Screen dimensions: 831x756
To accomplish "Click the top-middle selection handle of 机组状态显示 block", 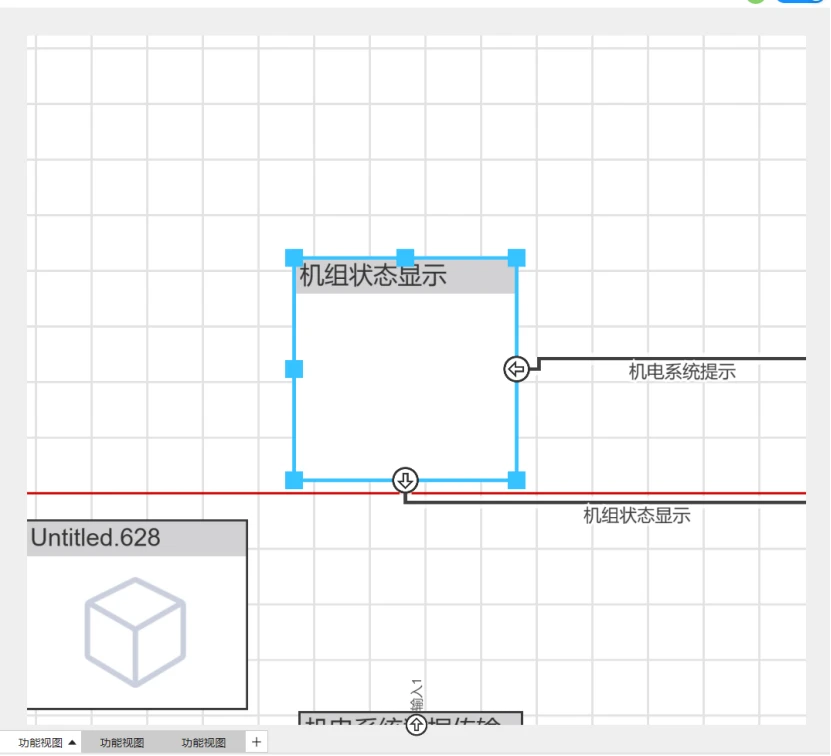I will pyautogui.click(x=405, y=258).
